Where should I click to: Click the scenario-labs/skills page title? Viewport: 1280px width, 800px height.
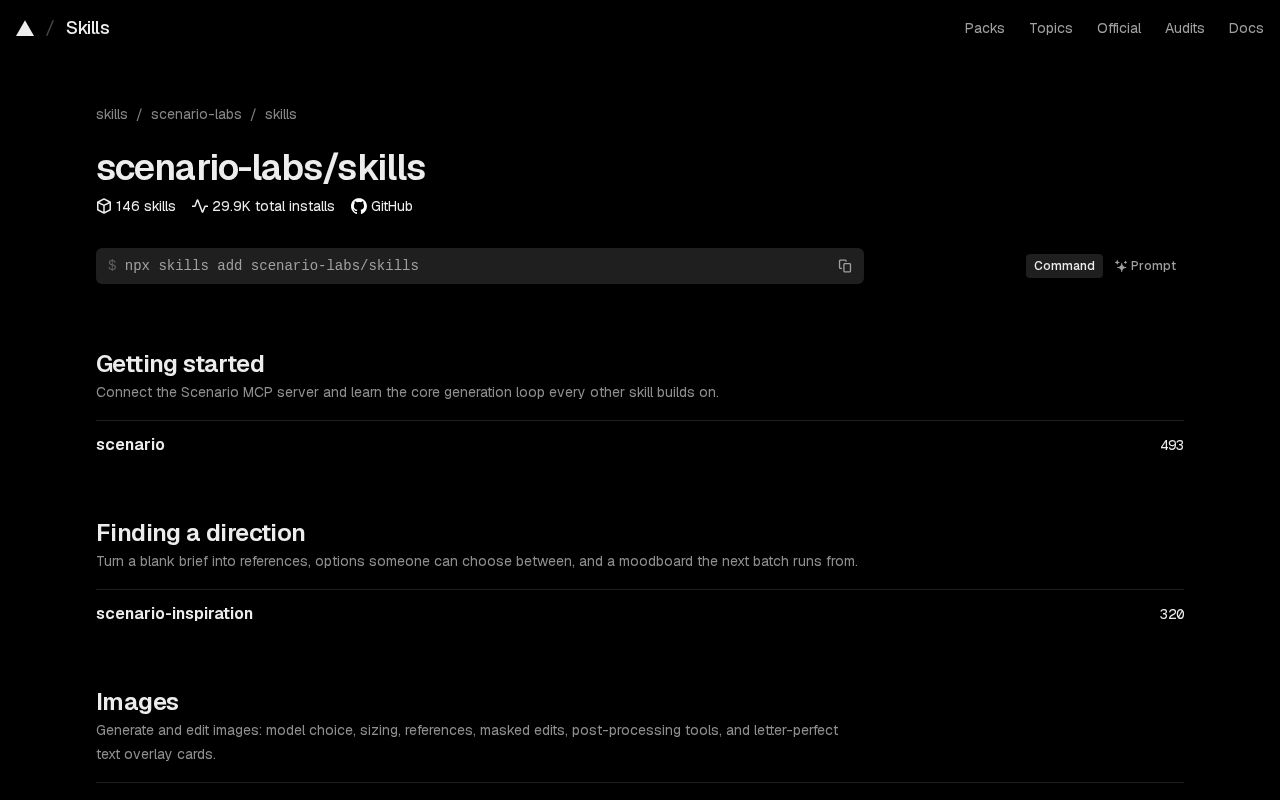261,168
